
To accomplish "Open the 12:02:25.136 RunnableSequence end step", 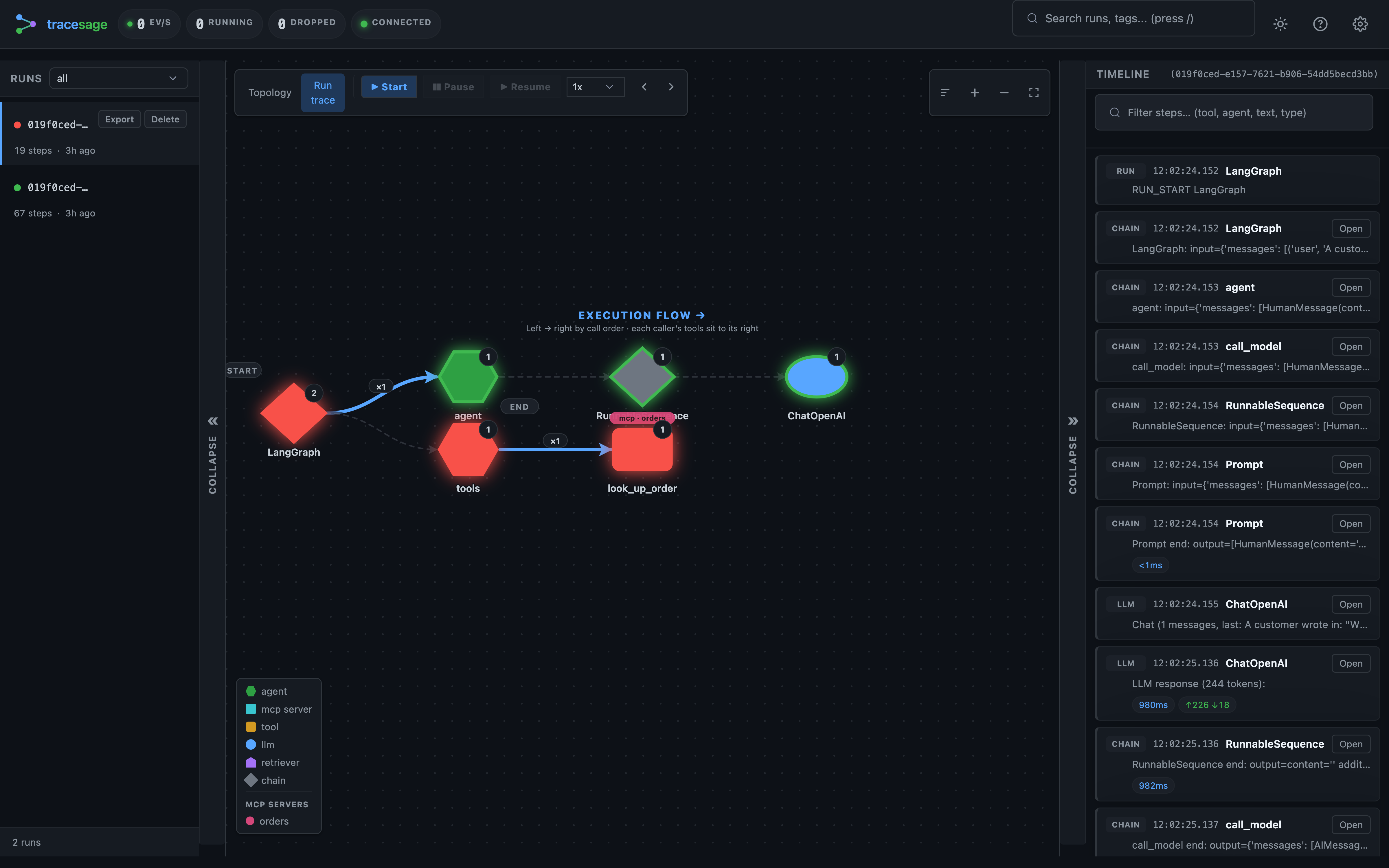I will point(1351,744).
